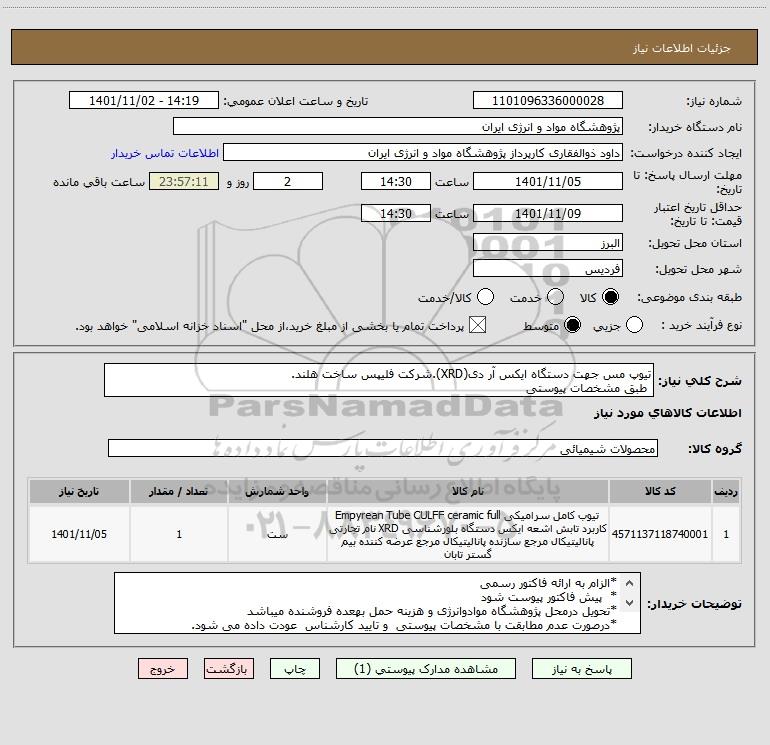Click the request creator name field

tap(423, 153)
